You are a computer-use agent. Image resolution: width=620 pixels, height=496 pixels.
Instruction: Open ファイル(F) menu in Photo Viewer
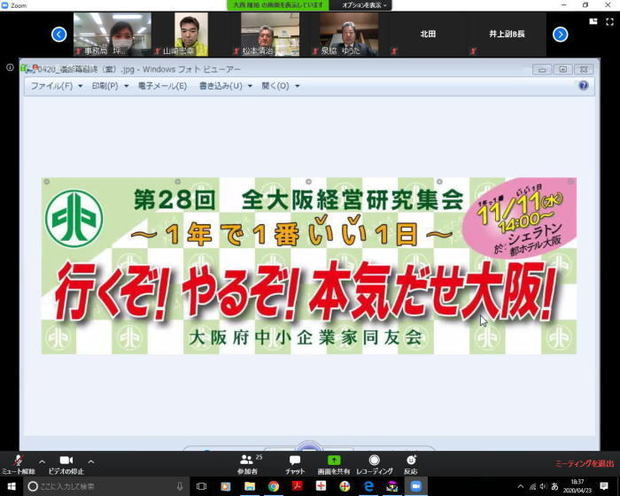point(56,86)
